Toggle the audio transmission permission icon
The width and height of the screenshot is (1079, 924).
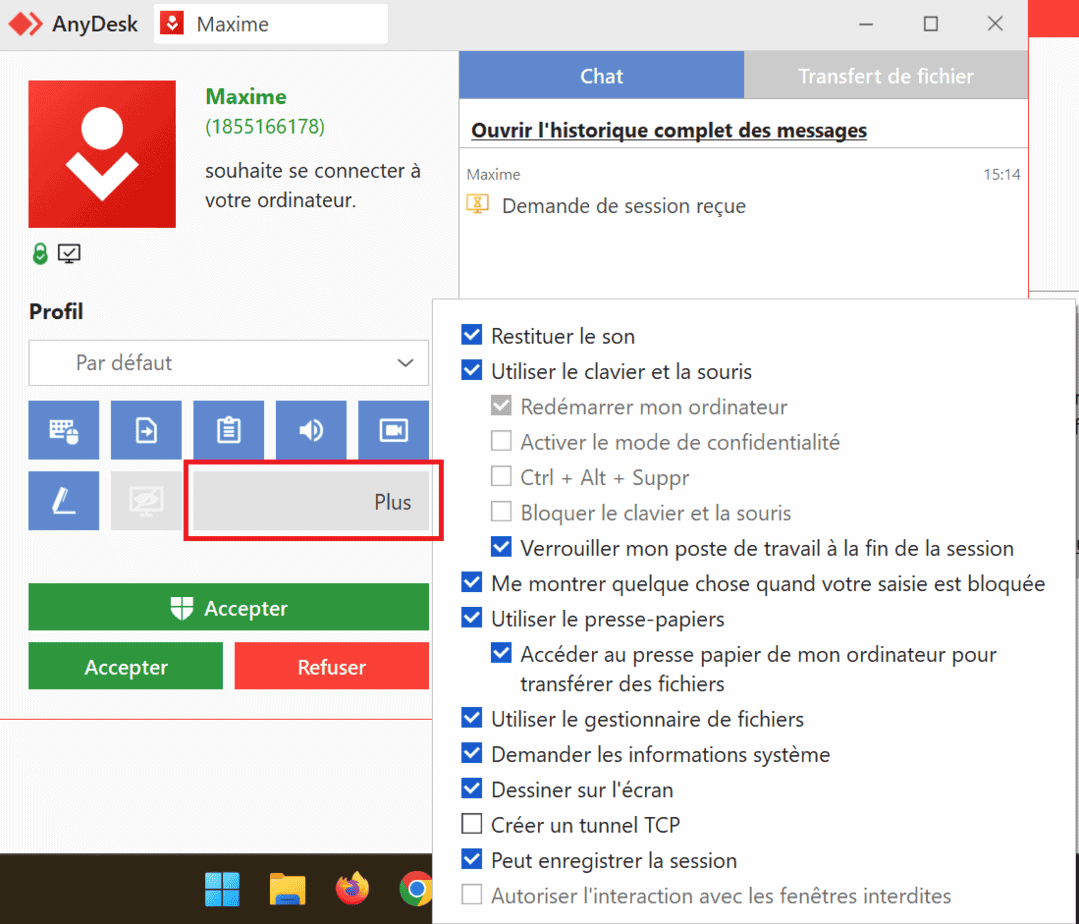(x=311, y=430)
